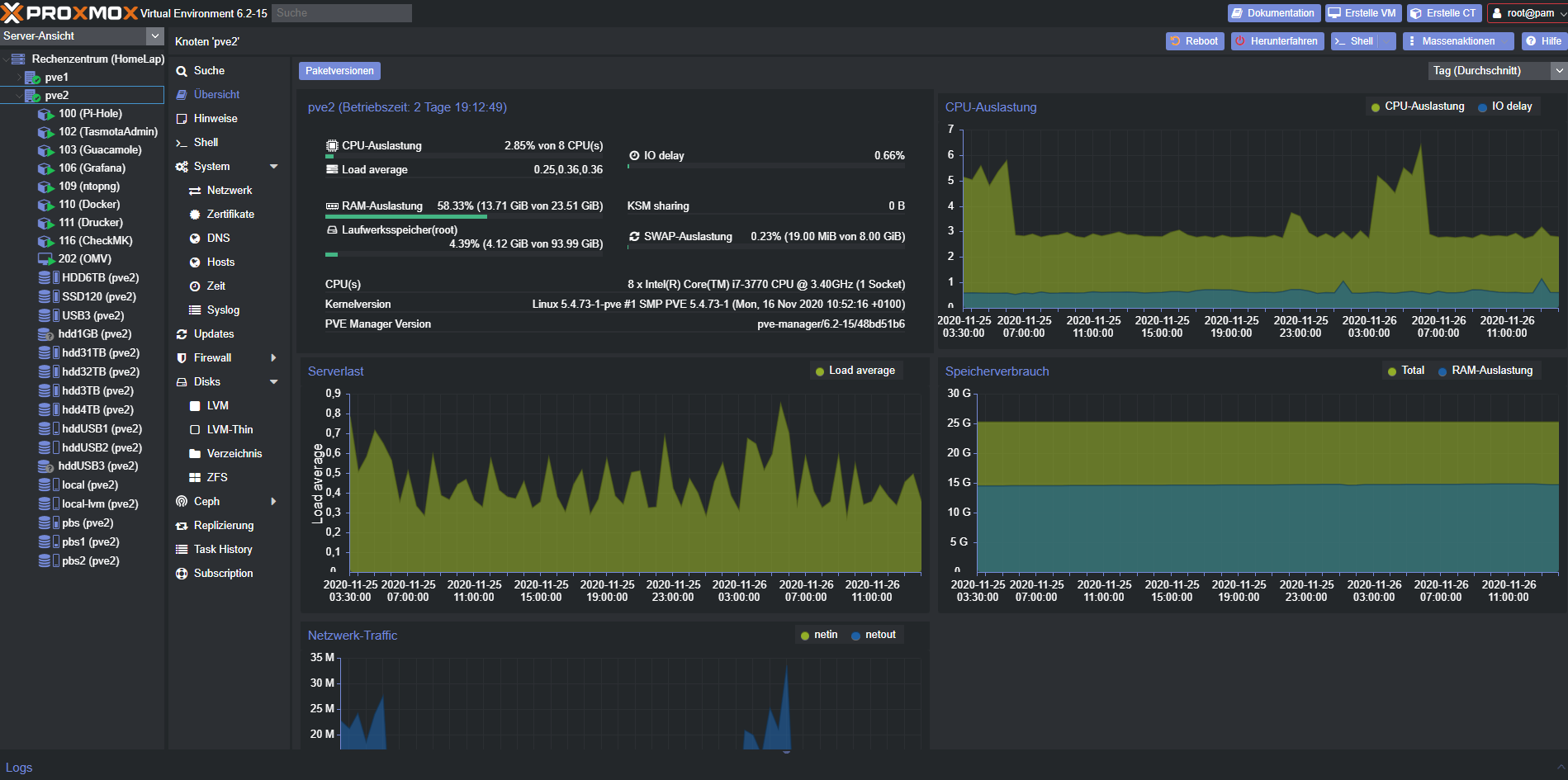The width and height of the screenshot is (1568, 780).
Task: Toggle Load average series in Serverlast legend
Action: [x=855, y=371]
